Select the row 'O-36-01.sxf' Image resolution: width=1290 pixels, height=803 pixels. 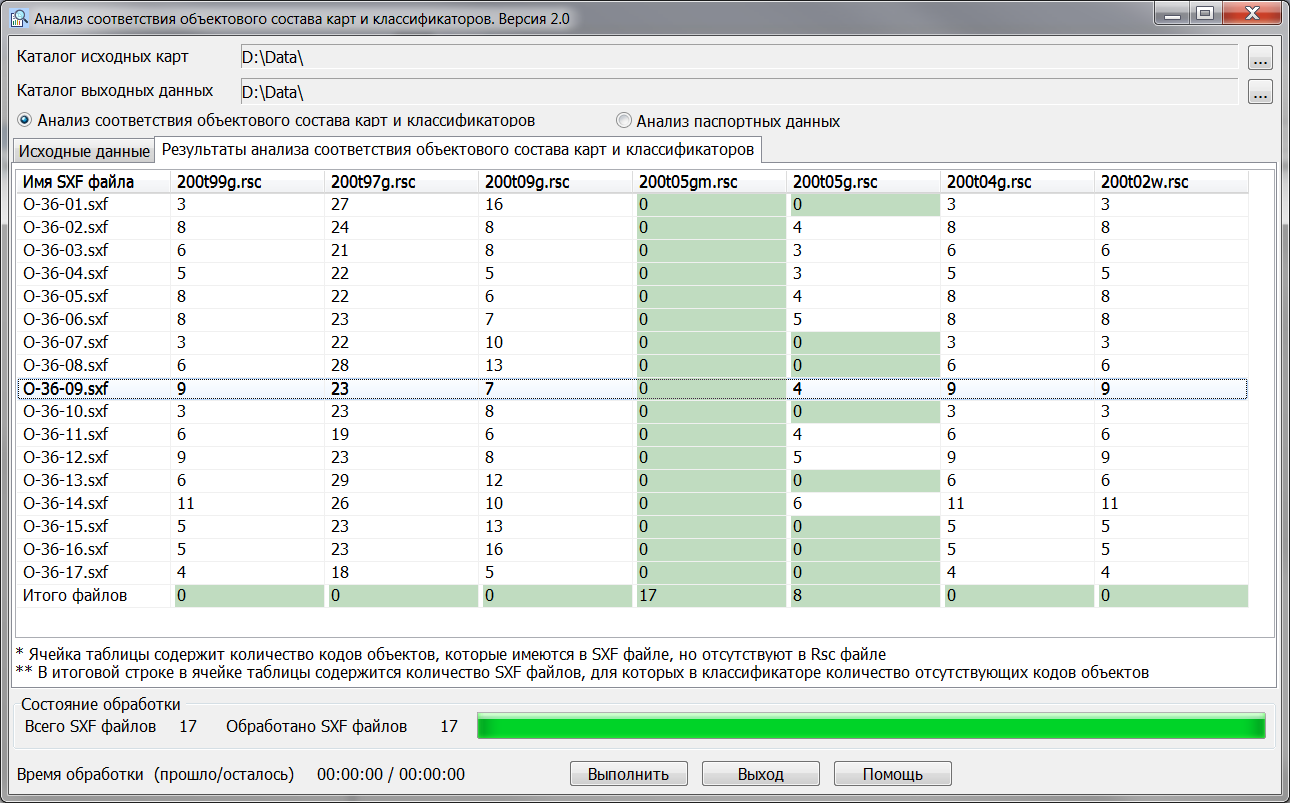[x=633, y=204]
